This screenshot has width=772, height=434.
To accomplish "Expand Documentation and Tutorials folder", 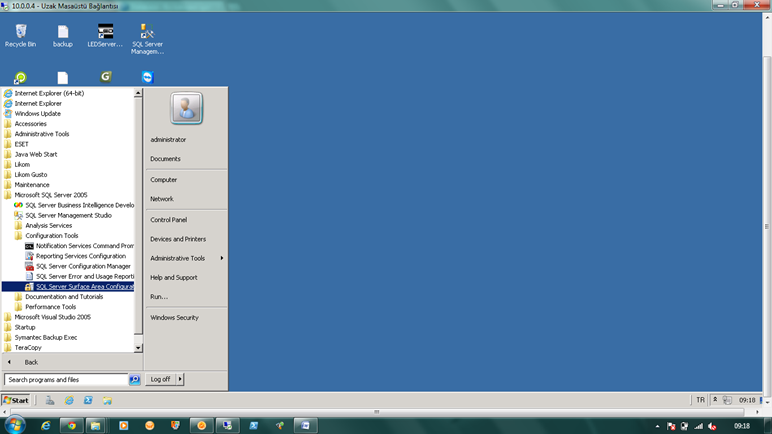I will coord(64,297).
